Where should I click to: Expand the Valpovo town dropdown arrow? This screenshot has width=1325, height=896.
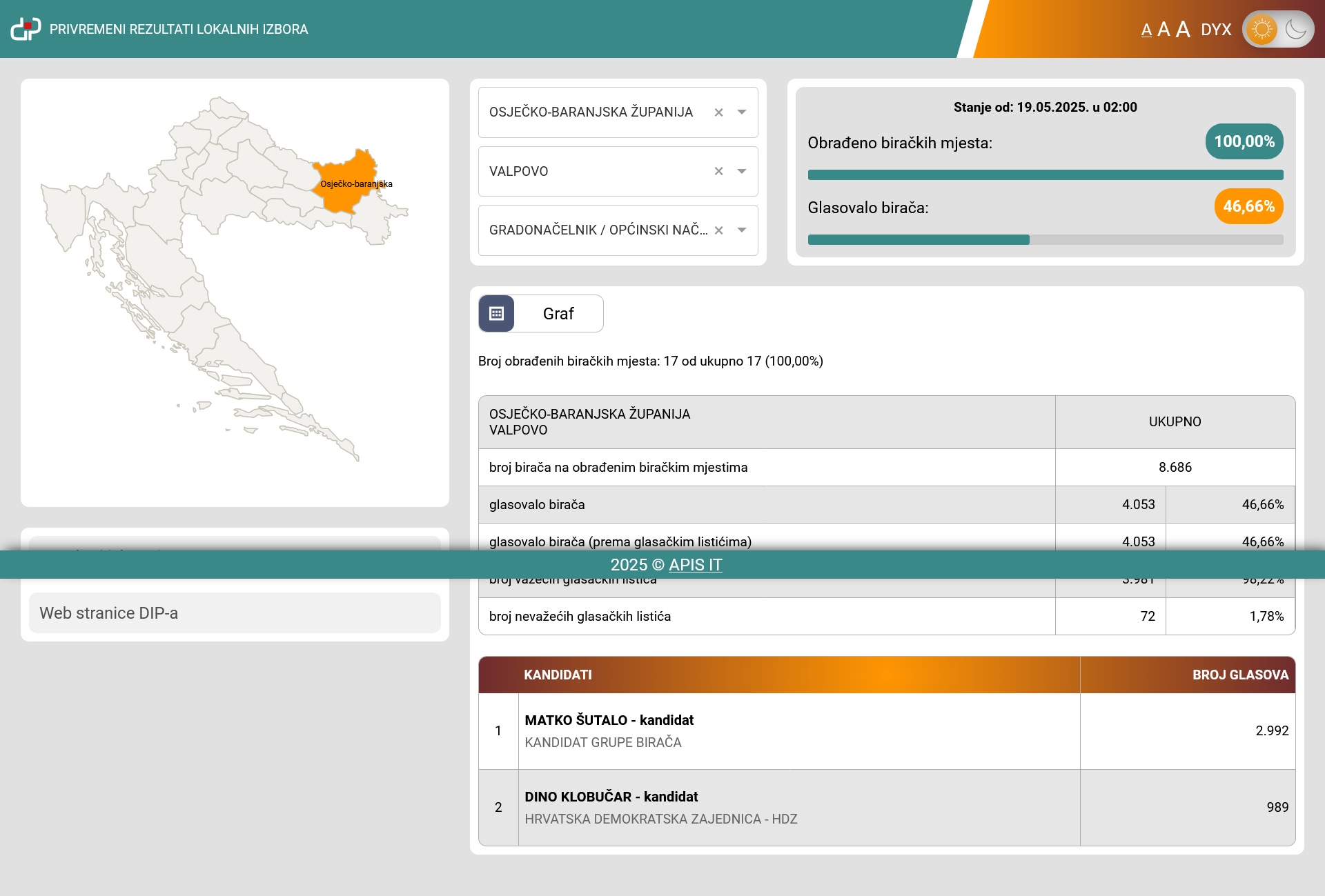[742, 171]
